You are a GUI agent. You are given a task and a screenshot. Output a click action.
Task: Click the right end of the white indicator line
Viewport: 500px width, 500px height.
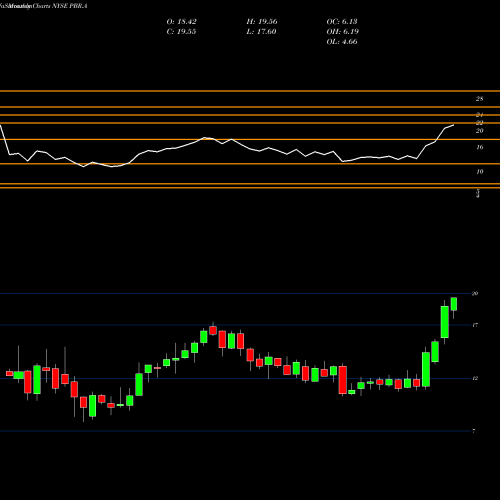click(453, 125)
